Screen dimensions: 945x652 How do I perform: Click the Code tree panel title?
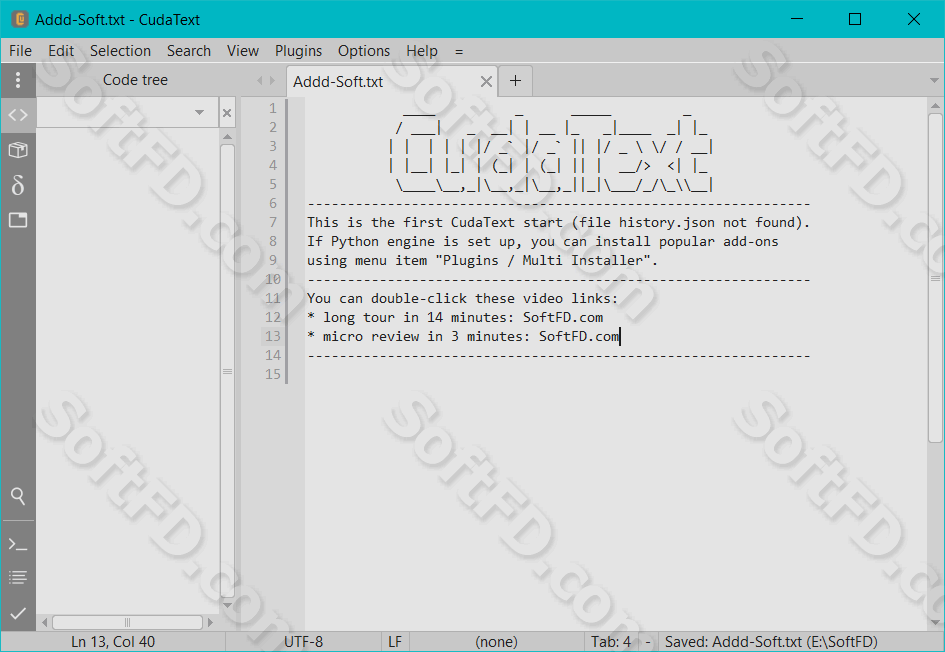(136, 80)
